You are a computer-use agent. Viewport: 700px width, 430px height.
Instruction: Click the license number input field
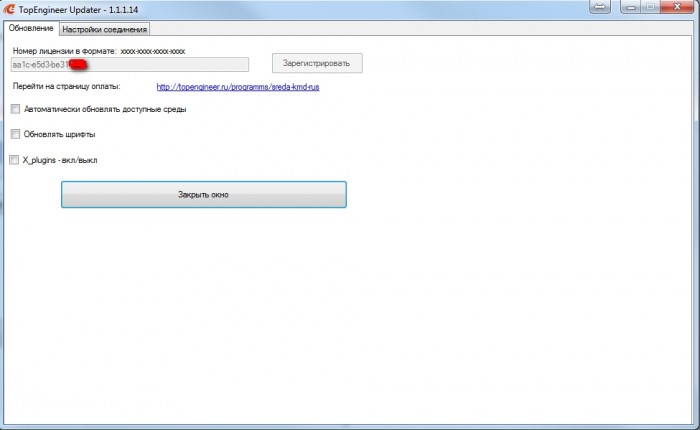click(129, 64)
